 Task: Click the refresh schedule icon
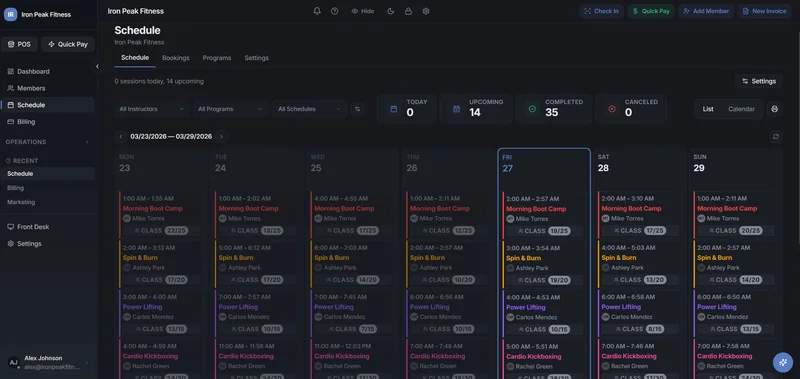tap(776, 137)
